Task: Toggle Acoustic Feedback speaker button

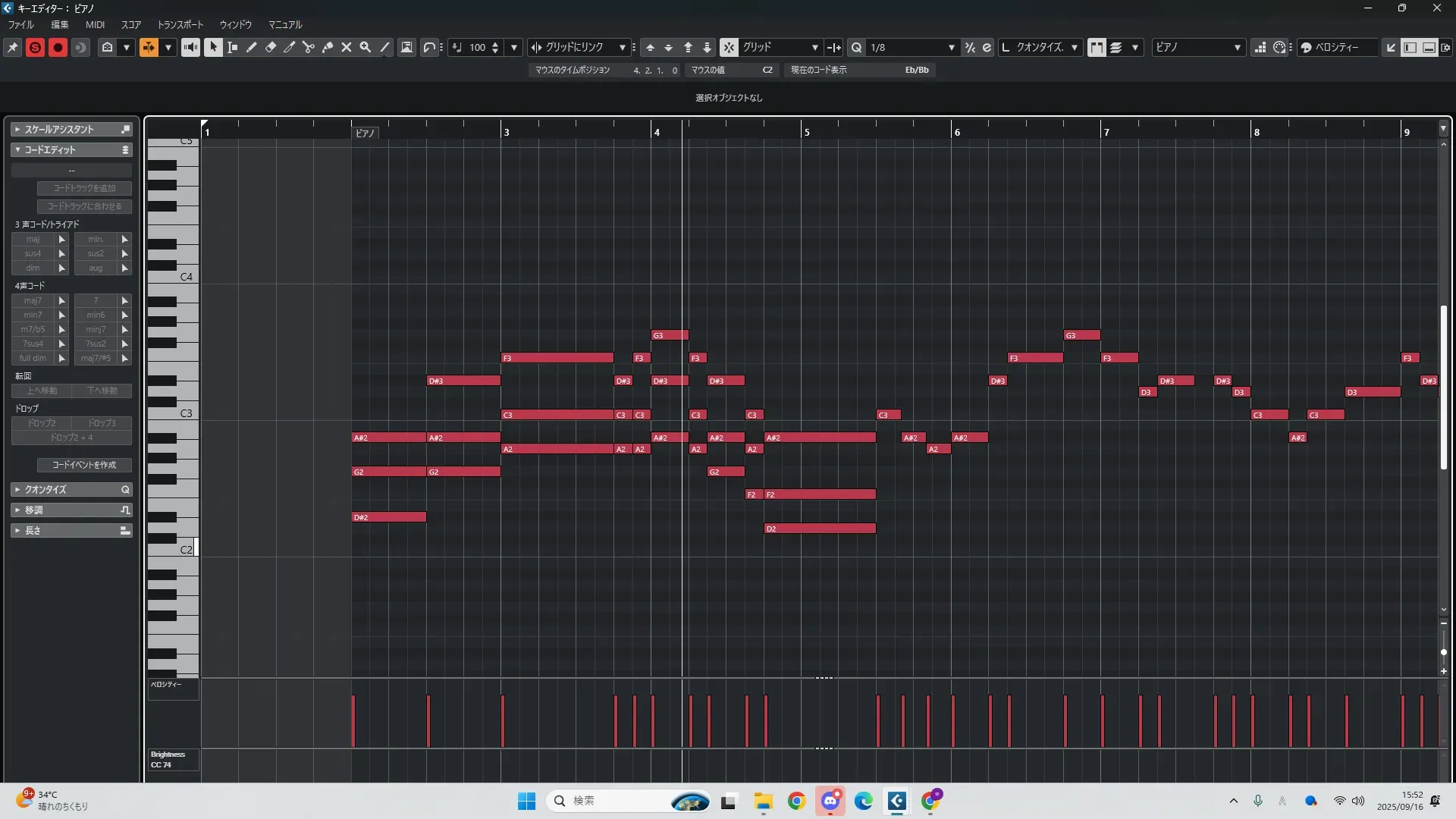Action: coord(190,47)
